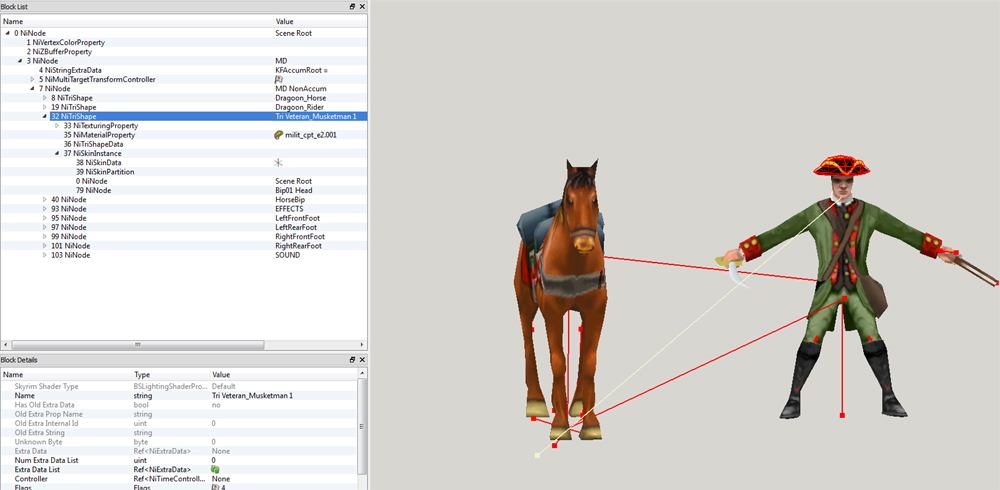The height and width of the screenshot is (490, 1000).
Task: Click the flag icon in the Flags value
Action: click(216, 487)
